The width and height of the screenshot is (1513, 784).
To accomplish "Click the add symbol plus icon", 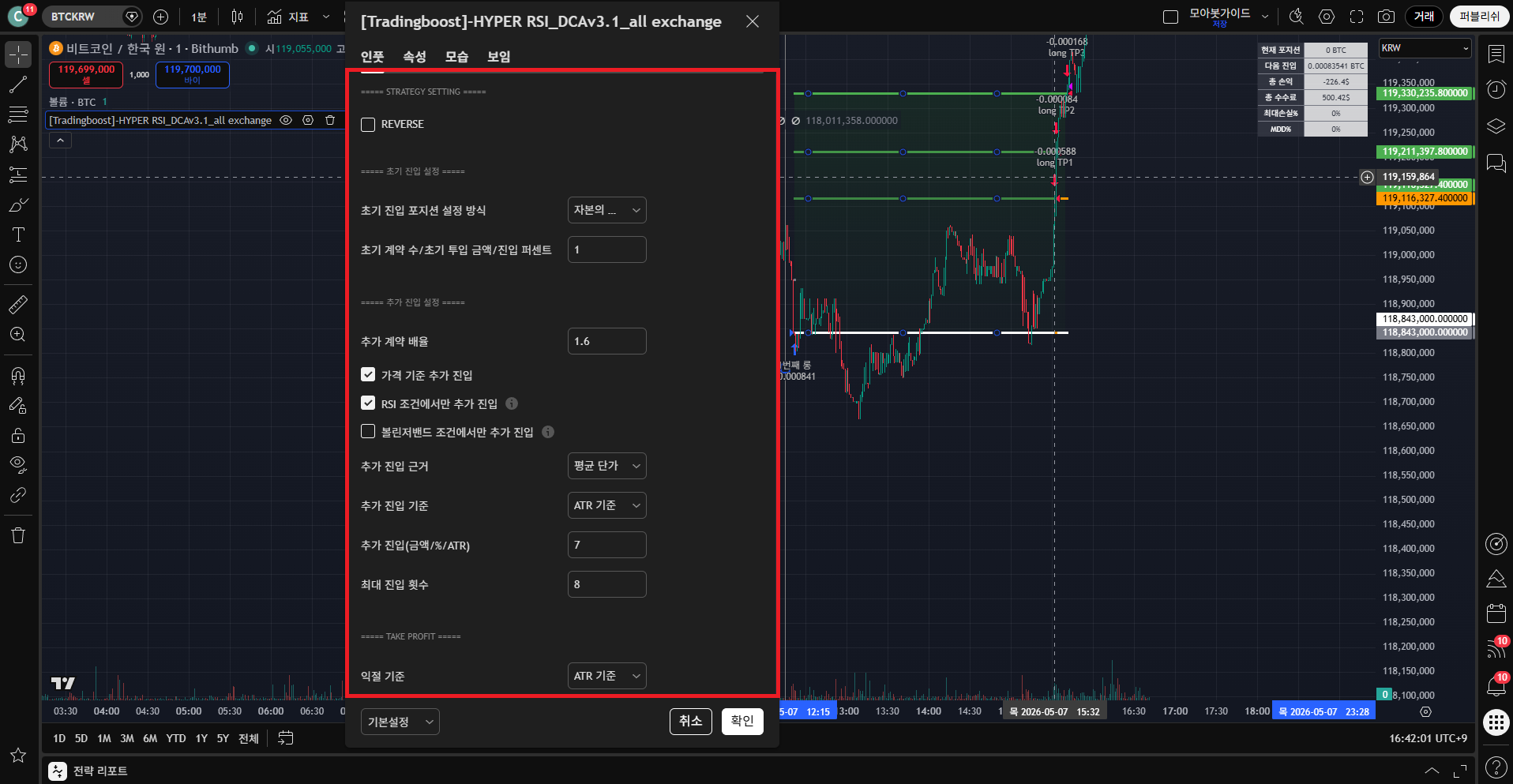I will 161,17.
